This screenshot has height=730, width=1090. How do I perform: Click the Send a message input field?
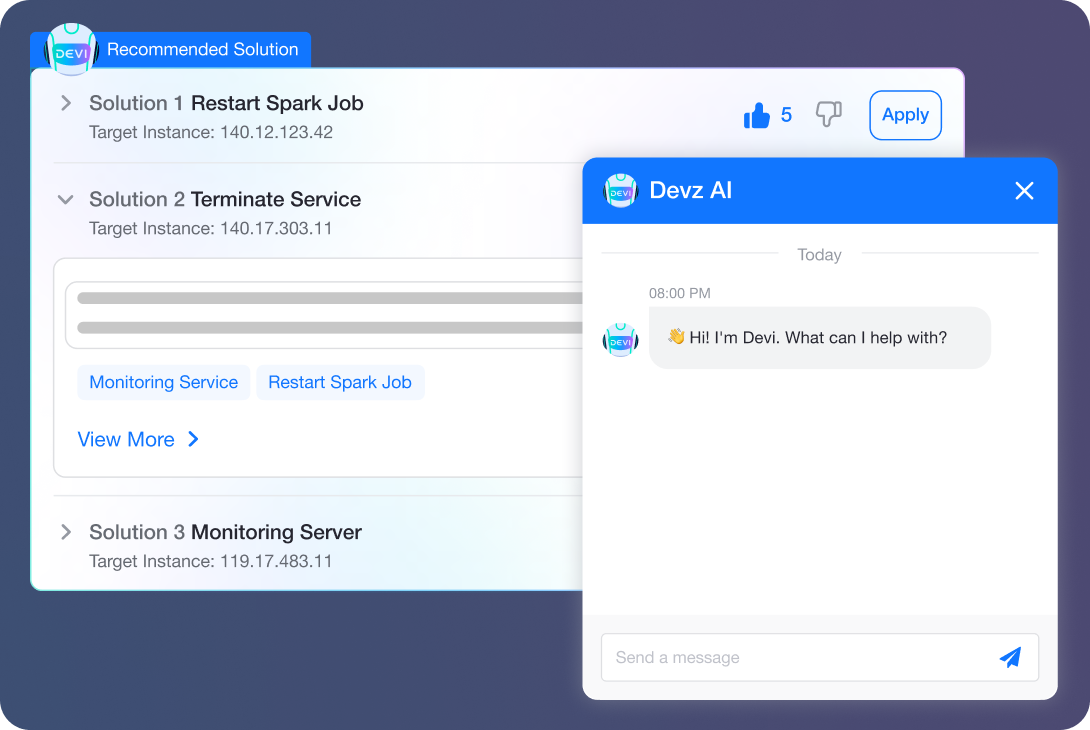(780, 657)
